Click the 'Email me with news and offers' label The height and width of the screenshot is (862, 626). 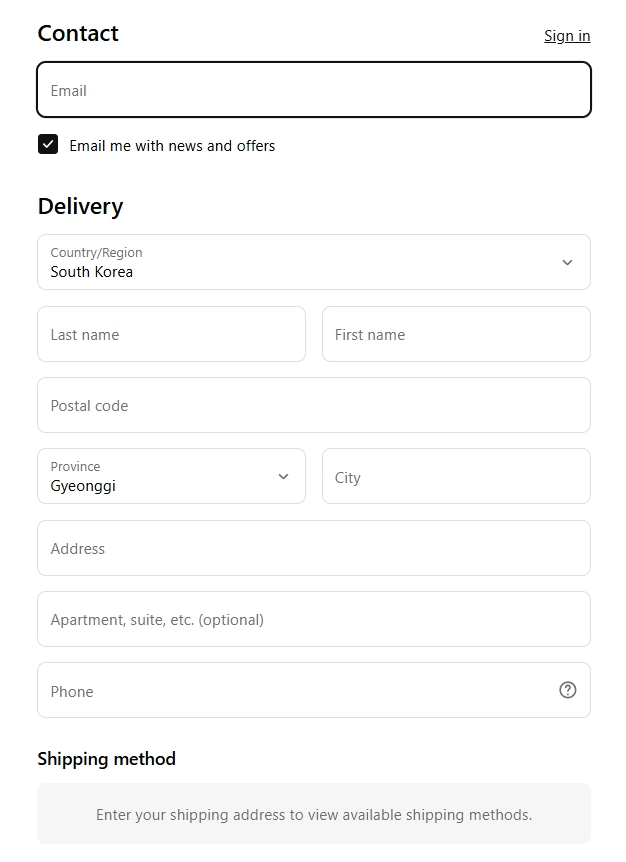pyautogui.click(x=172, y=146)
